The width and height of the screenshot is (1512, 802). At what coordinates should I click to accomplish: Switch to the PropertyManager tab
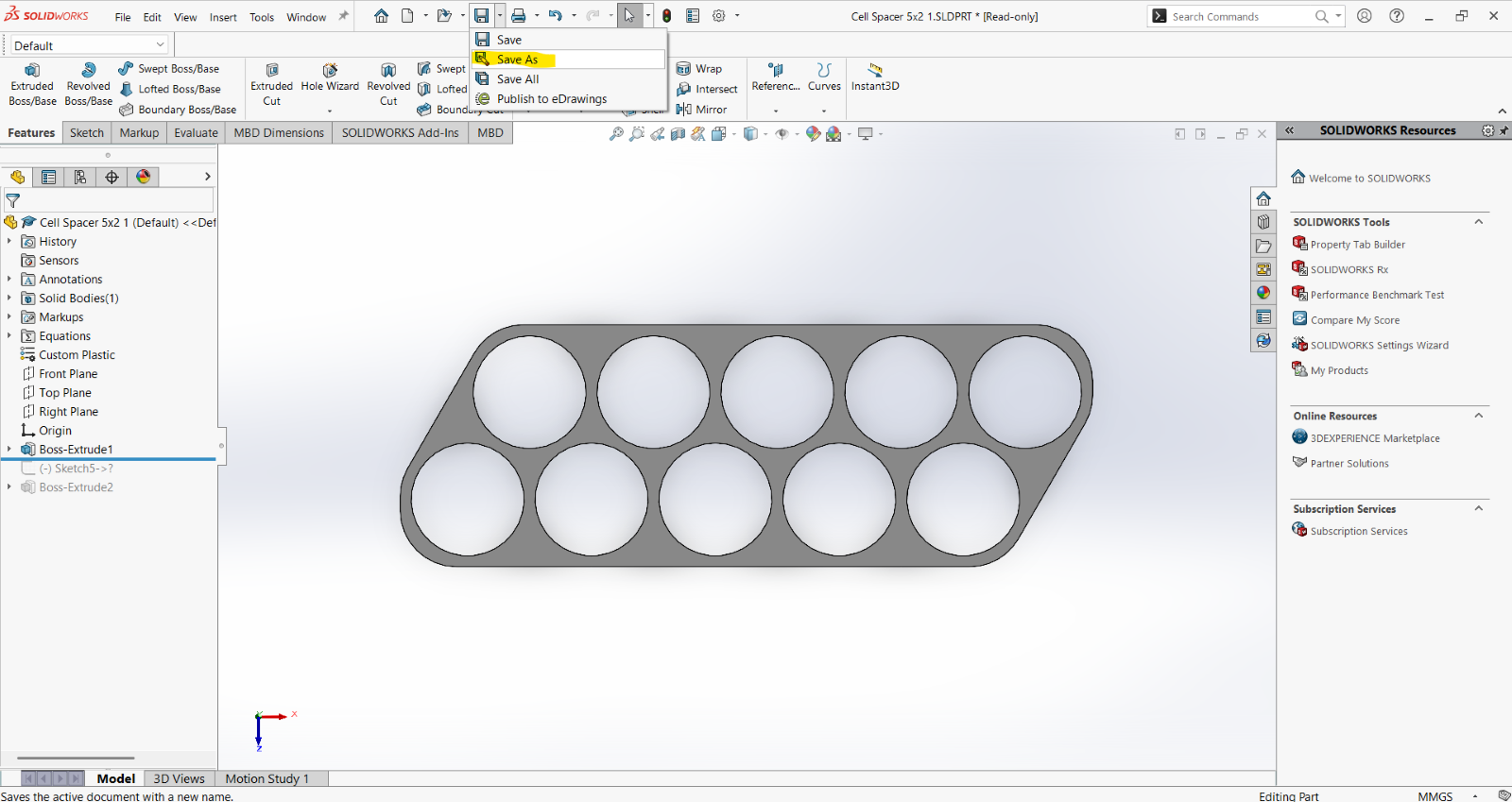tap(48, 177)
